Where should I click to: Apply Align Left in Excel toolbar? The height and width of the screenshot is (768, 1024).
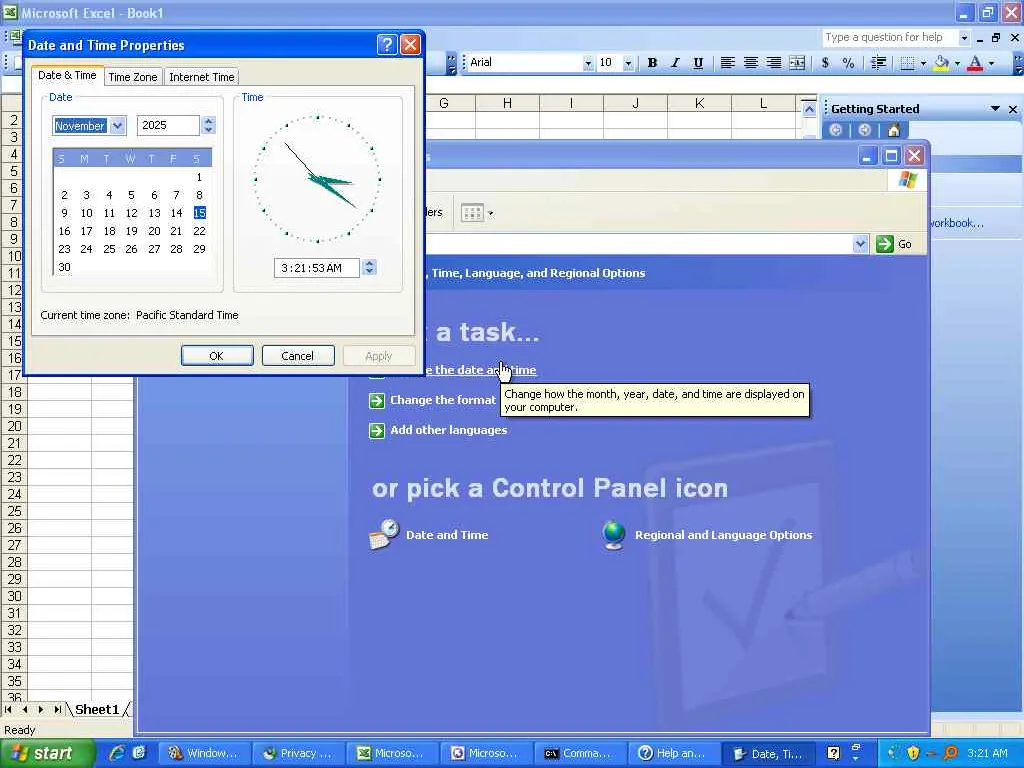[x=727, y=63]
